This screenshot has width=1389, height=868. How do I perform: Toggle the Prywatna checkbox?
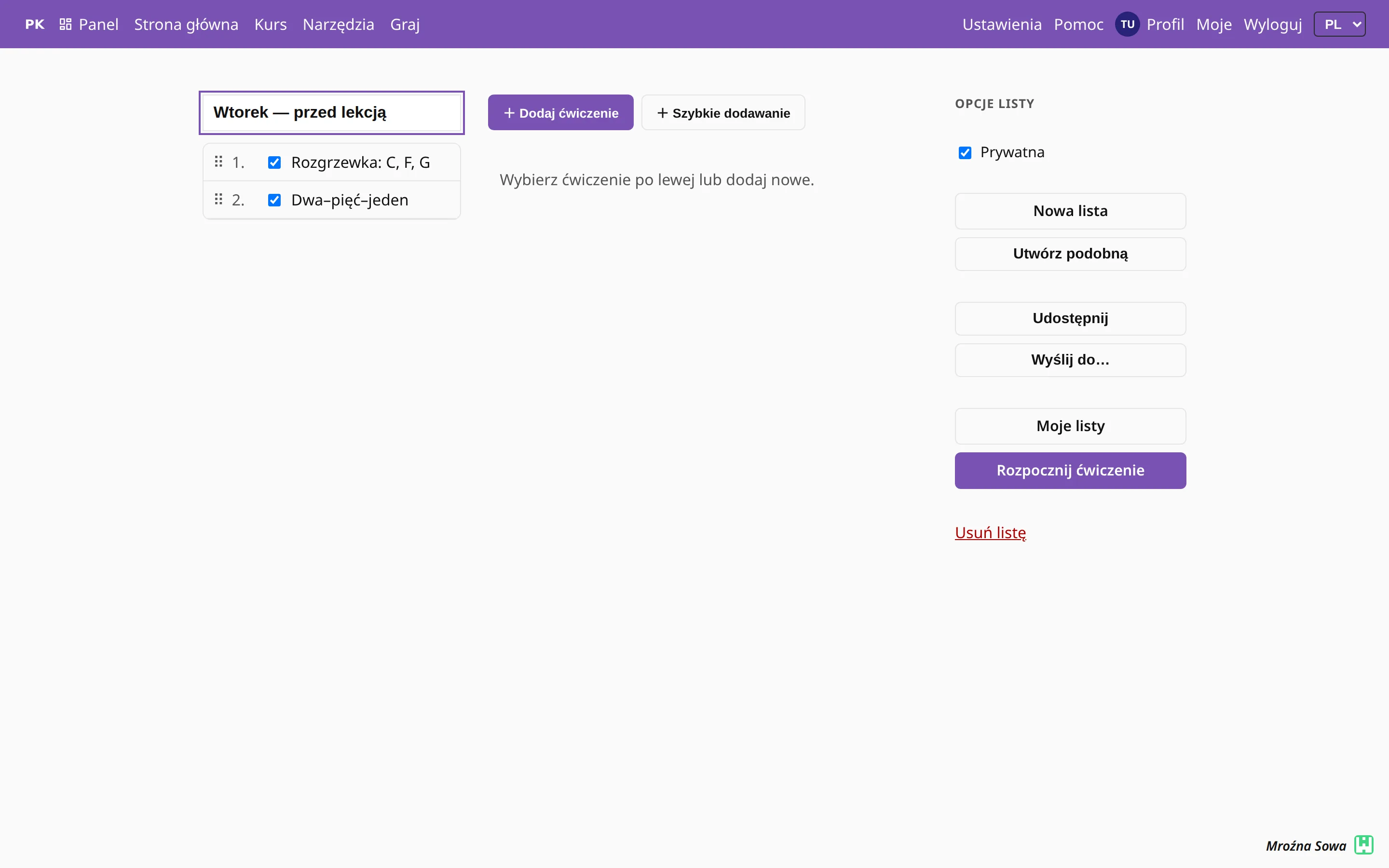pos(965,153)
